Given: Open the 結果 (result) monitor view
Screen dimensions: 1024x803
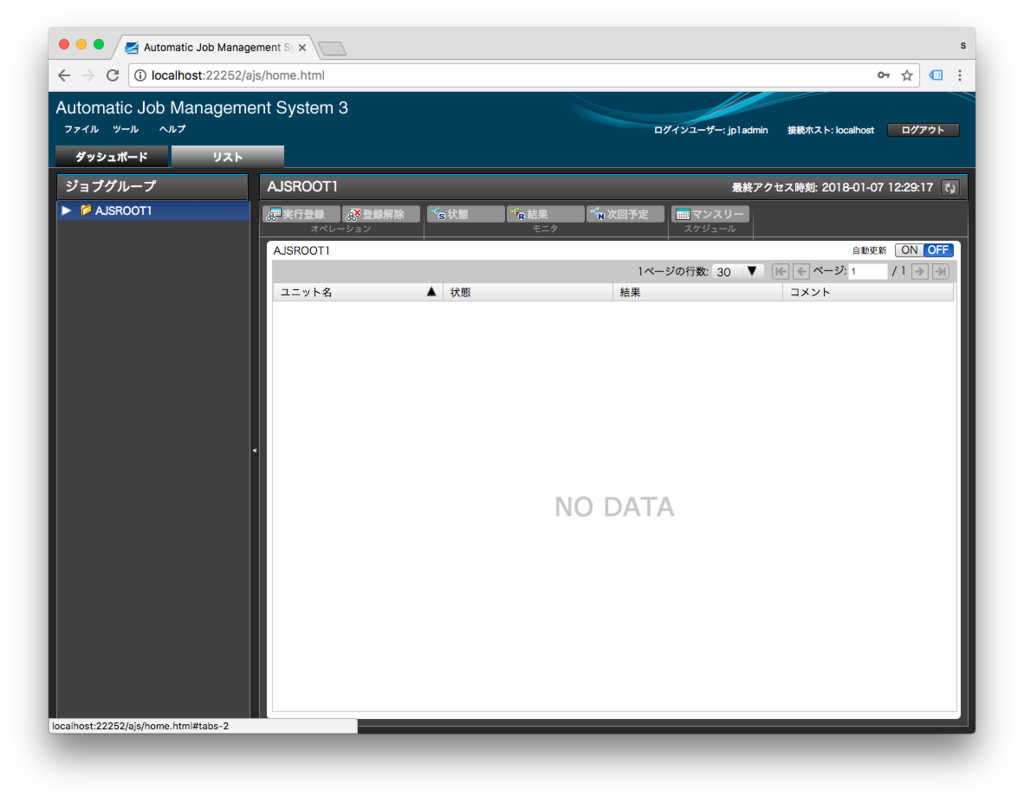Looking at the screenshot, I should (x=544, y=213).
